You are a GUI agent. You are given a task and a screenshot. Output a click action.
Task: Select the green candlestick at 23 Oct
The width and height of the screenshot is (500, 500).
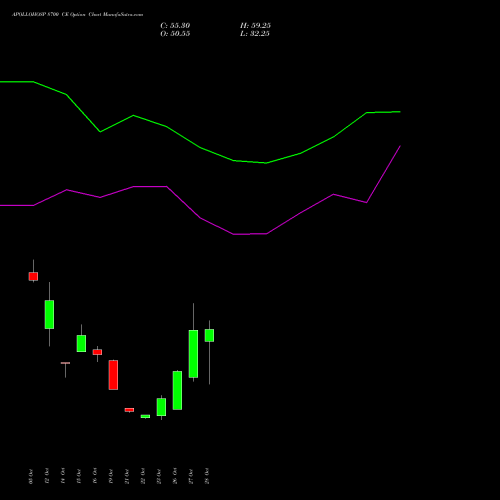[161, 407]
